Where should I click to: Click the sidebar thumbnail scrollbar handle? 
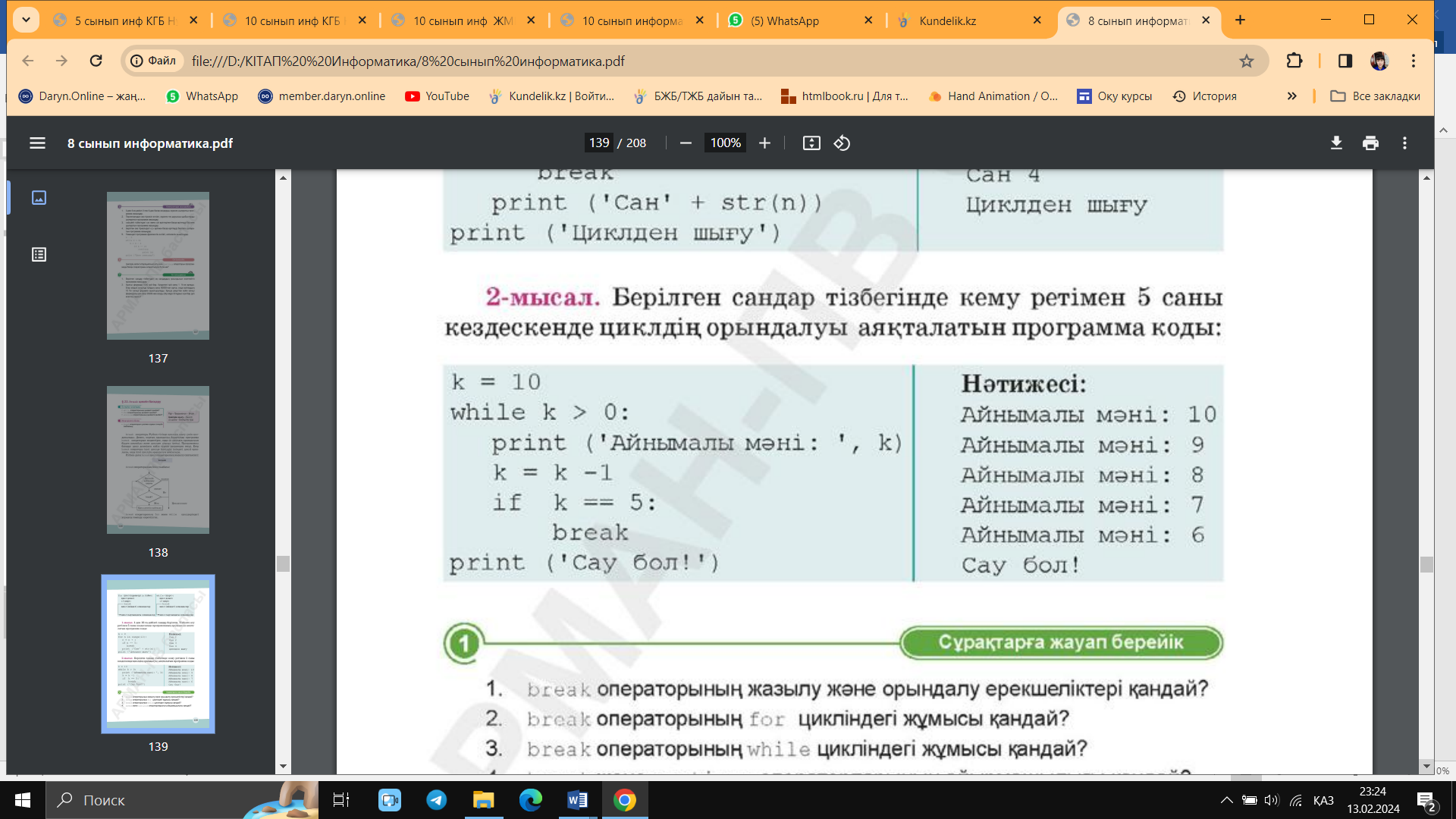pos(283,563)
